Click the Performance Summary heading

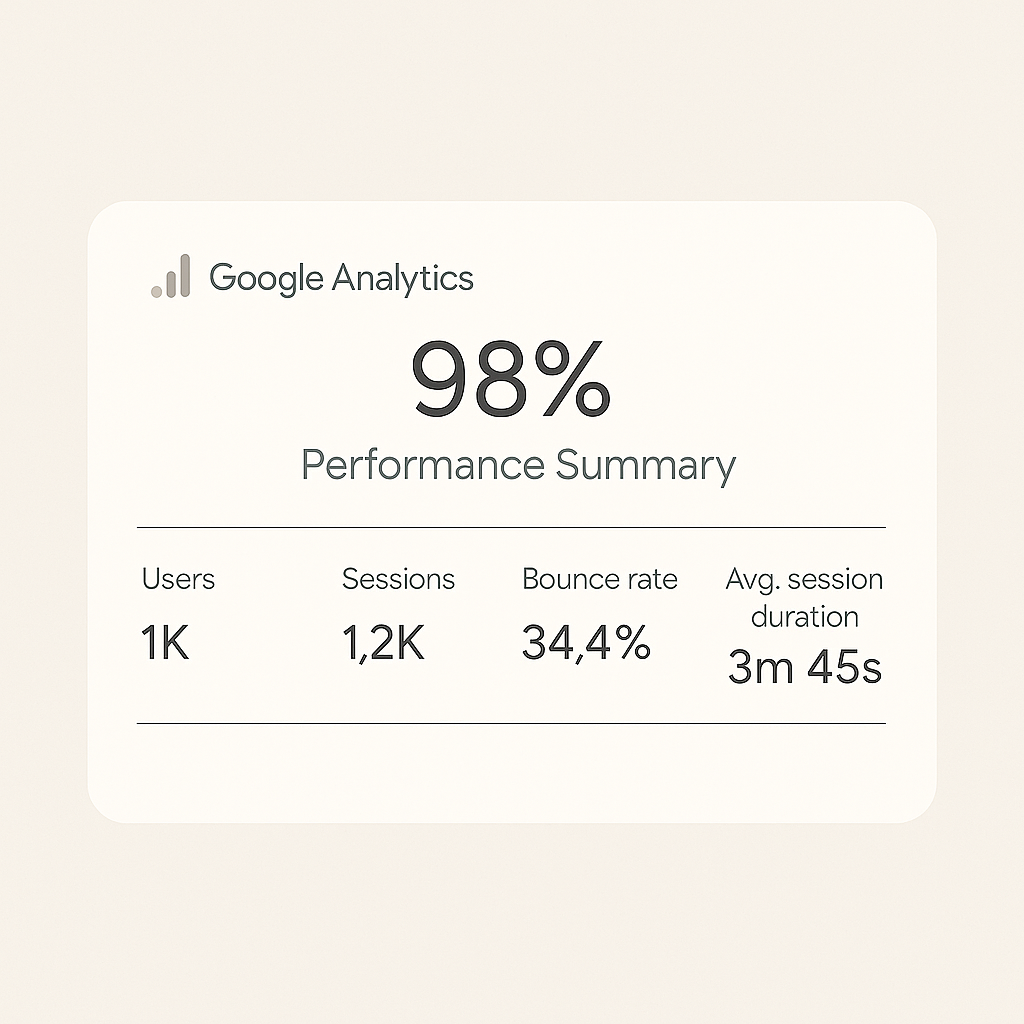(x=519, y=466)
